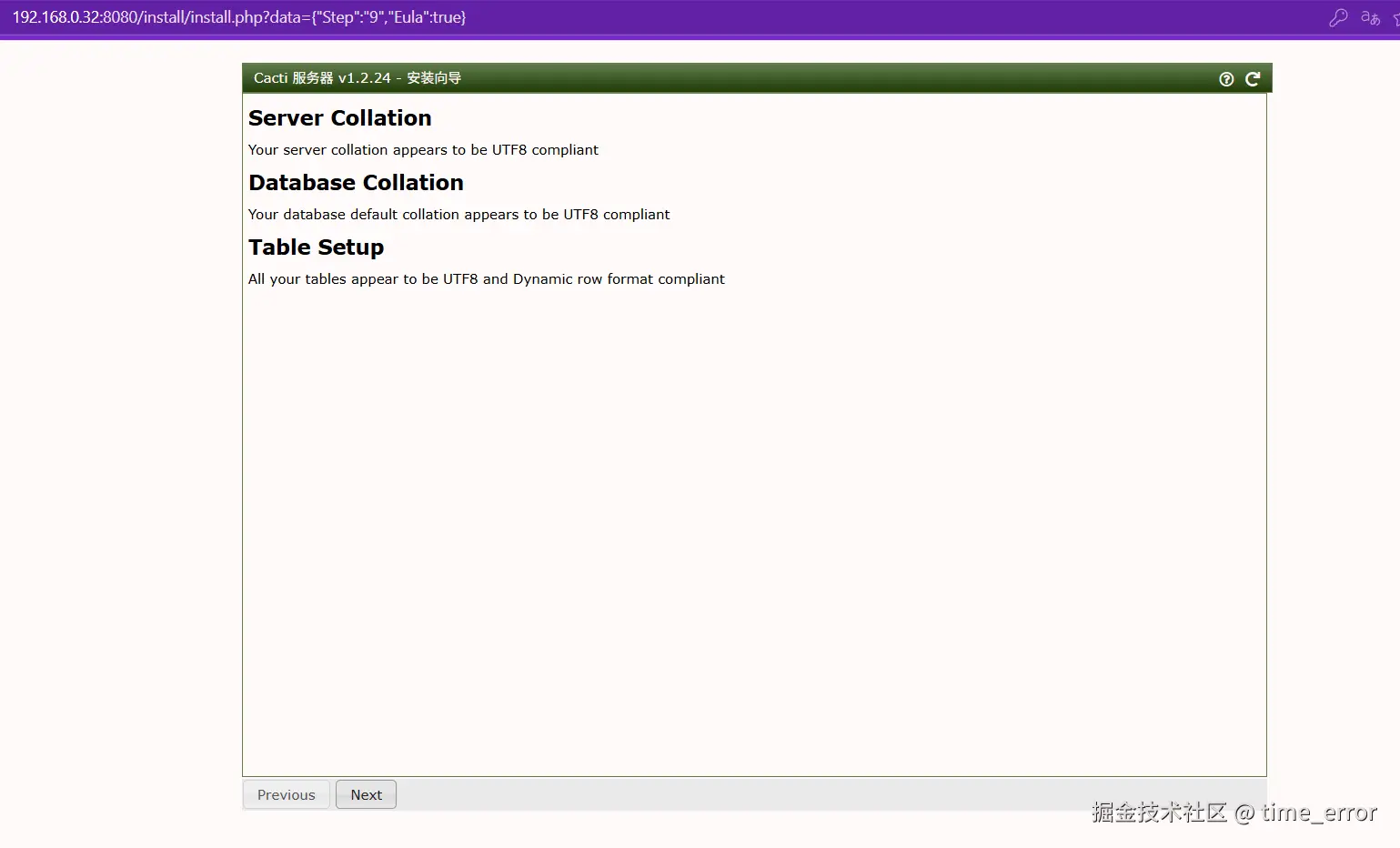
Task: Click the Dynamic row format compliant message
Action: (x=486, y=278)
